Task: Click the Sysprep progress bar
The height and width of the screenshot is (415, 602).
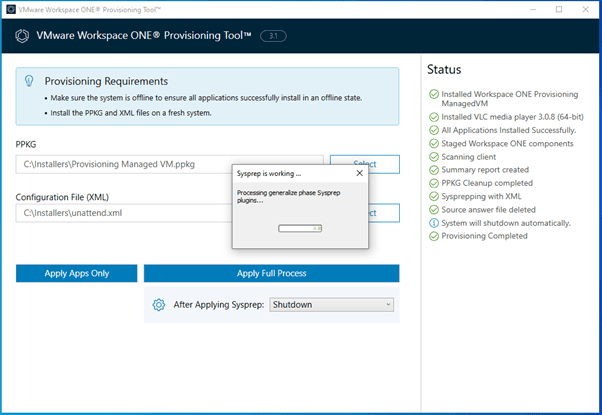Action: (300, 228)
